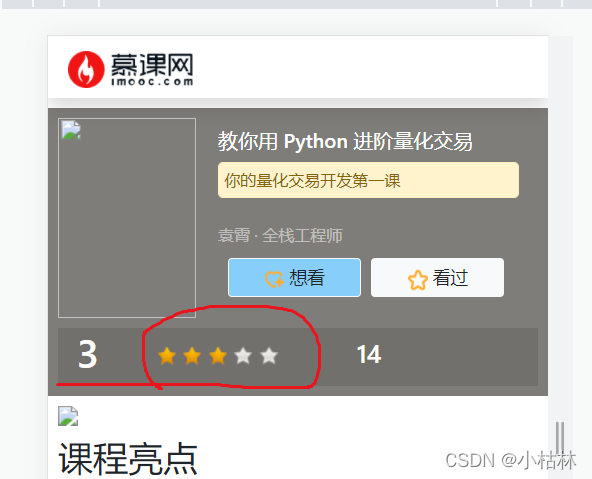Click the 看过 watched button

point(437,277)
